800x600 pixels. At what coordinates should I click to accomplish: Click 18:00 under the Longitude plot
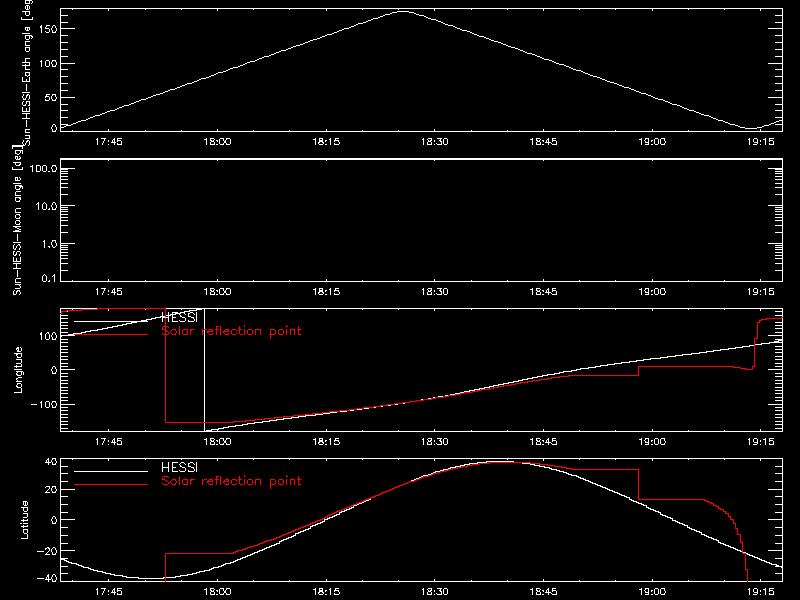tap(217, 442)
